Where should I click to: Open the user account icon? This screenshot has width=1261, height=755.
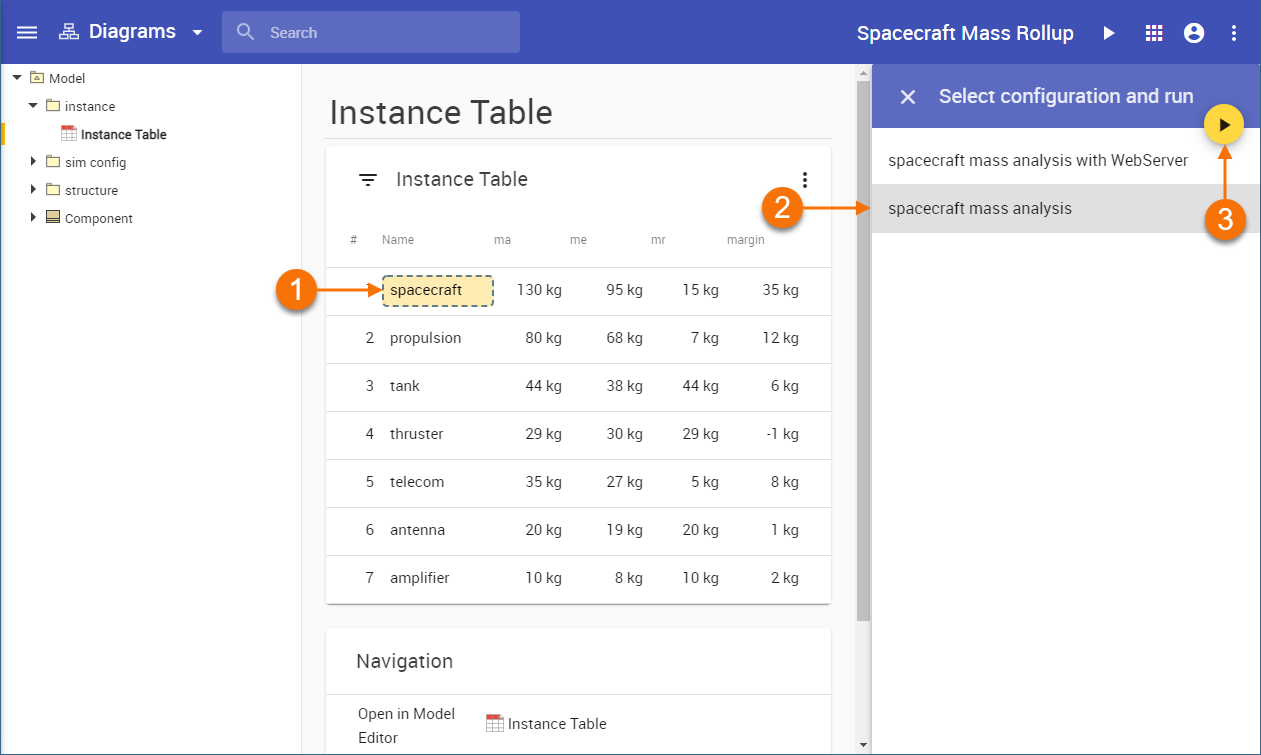(x=1193, y=33)
